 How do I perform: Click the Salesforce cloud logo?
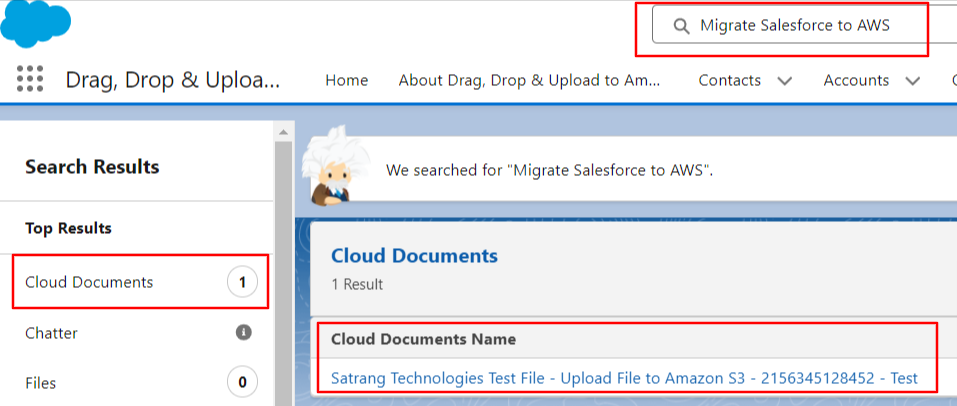click(x=35, y=23)
